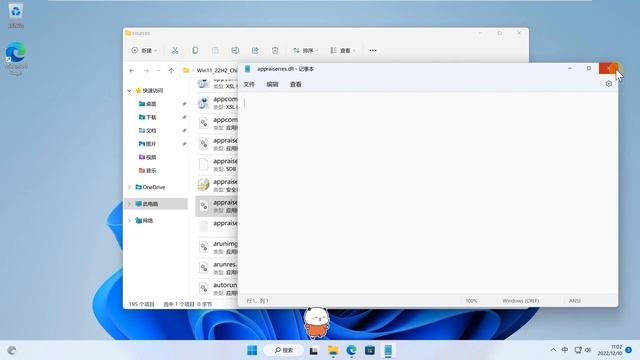Click Windows (CRLF) in Notepad status bar
This screenshot has height=360, width=640.
tap(520, 301)
